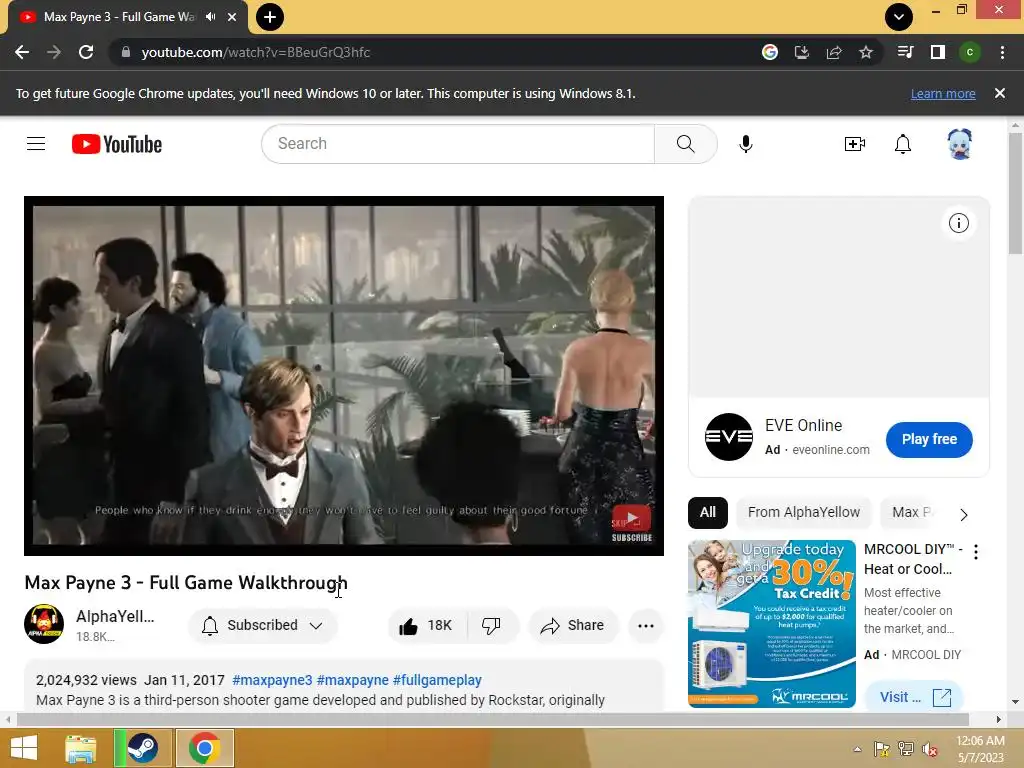Open MRCOOL DIY ad title
This screenshot has width=1024, height=768.
[912, 559]
